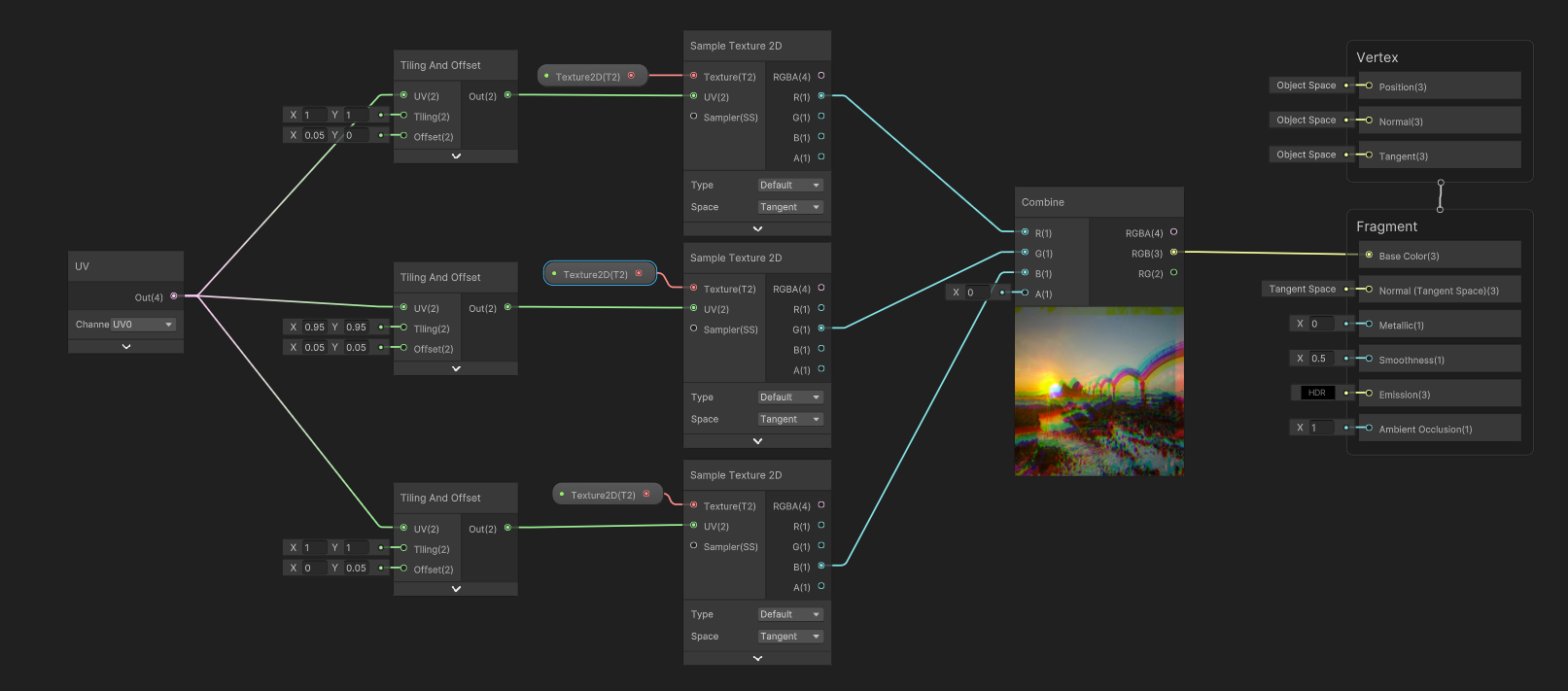This screenshot has height=691, width=1568.
Task: Click the Offset X field showing 0.05 on top Tiling node
Action: click(315, 135)
